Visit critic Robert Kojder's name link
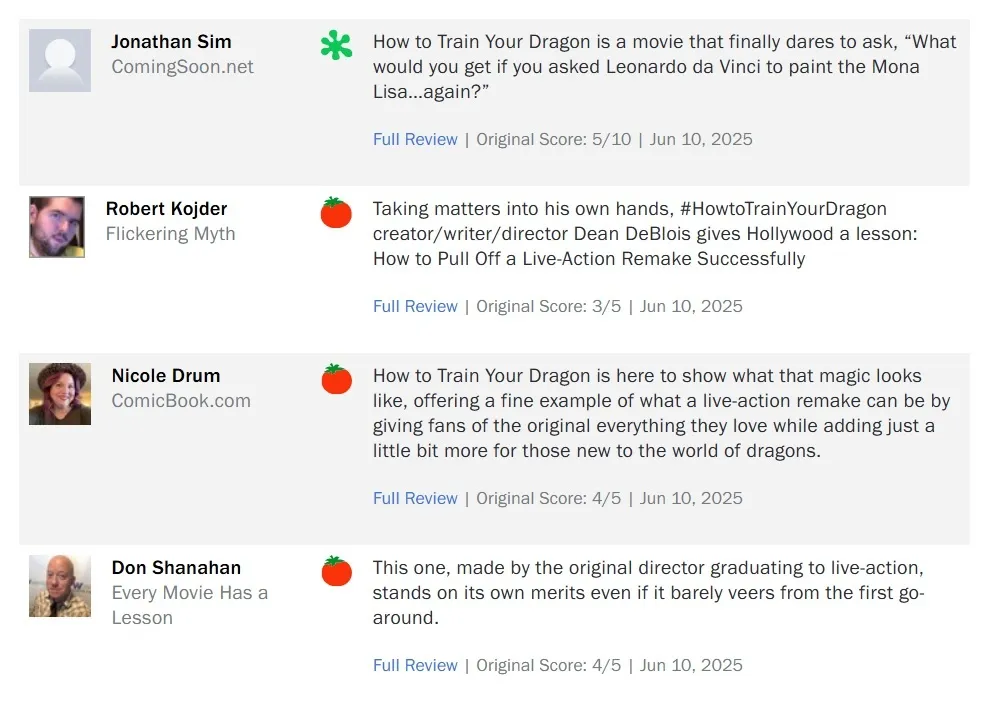 coord(166,209)
